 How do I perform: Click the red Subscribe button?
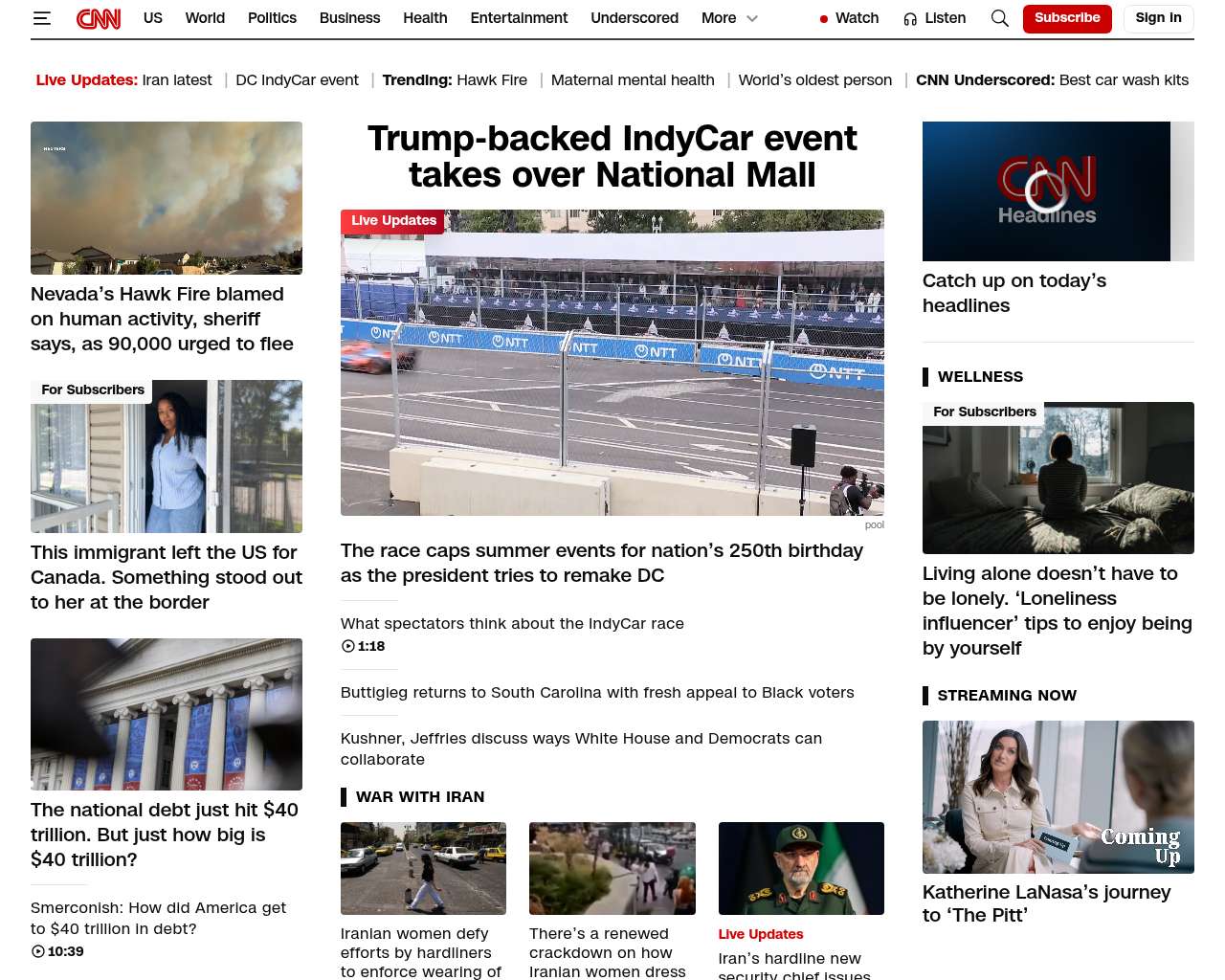[1067, 18]
